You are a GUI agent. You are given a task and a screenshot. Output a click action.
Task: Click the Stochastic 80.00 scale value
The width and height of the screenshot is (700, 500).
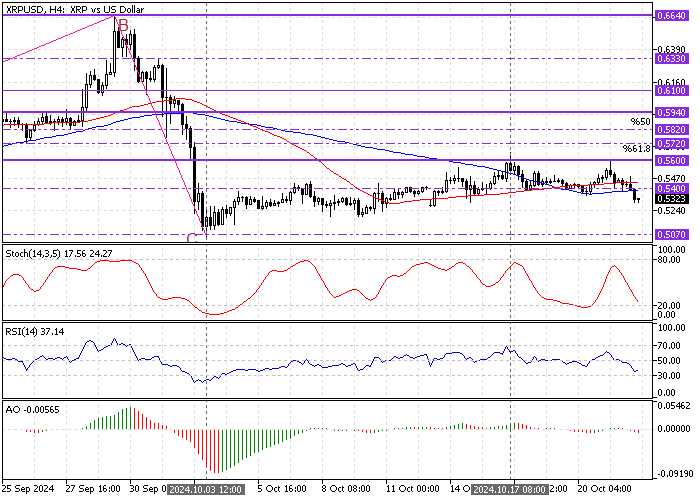(671, 259)
